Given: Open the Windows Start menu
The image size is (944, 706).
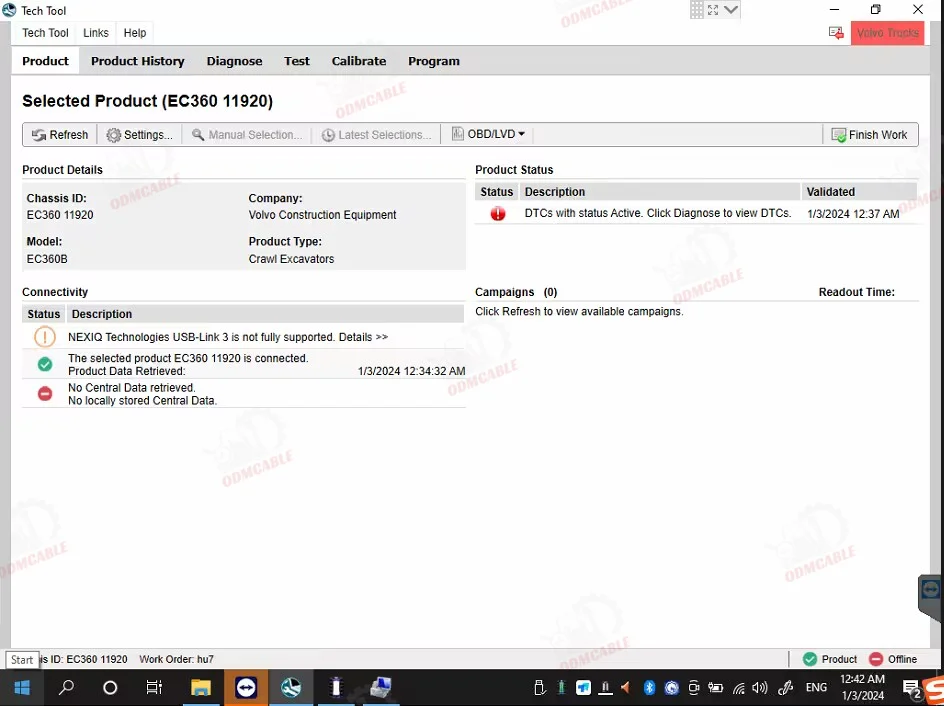Looking at the screenshot, I should pyautogui.click(x=22, y=687).
